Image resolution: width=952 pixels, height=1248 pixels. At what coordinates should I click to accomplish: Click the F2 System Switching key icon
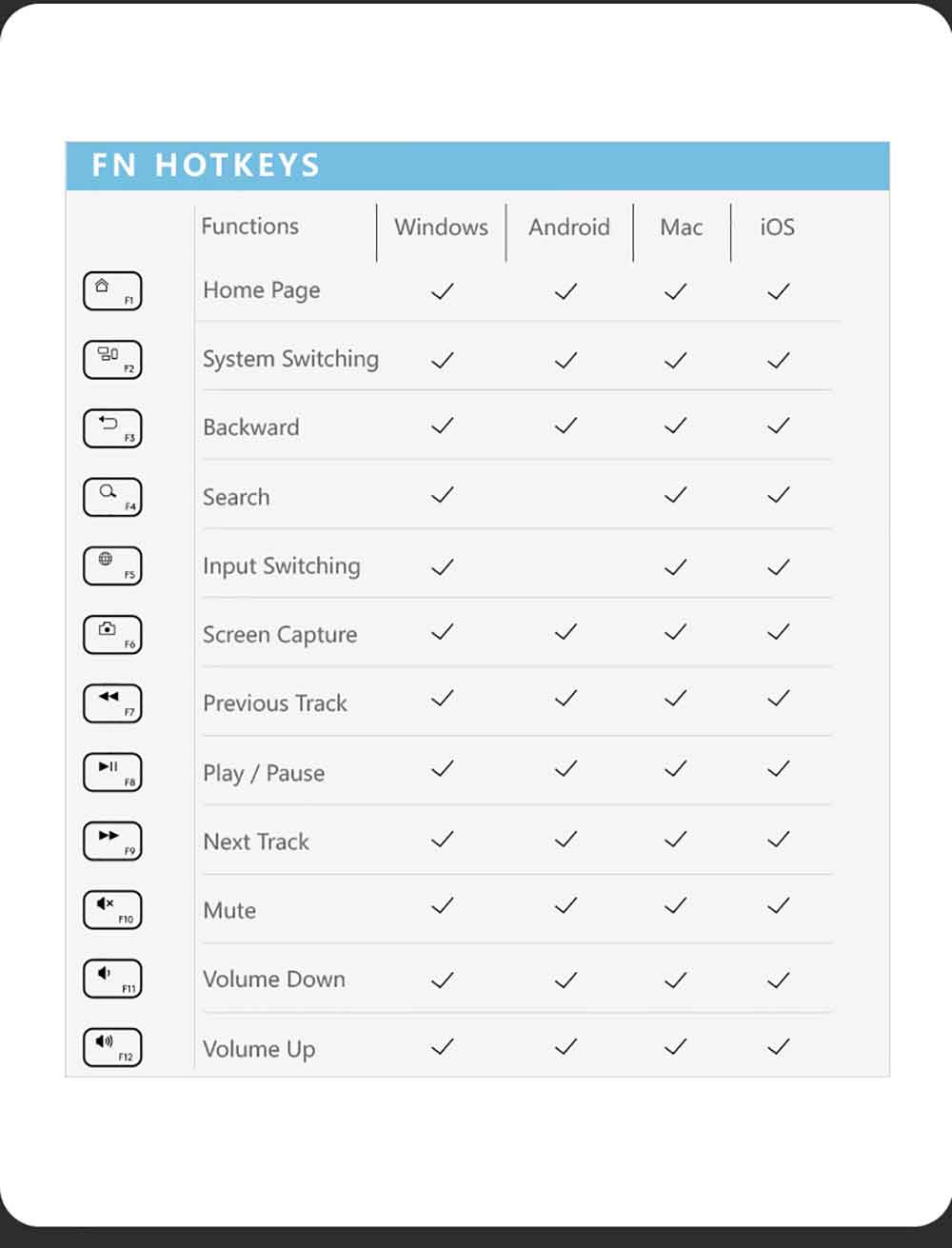[112, 360]
